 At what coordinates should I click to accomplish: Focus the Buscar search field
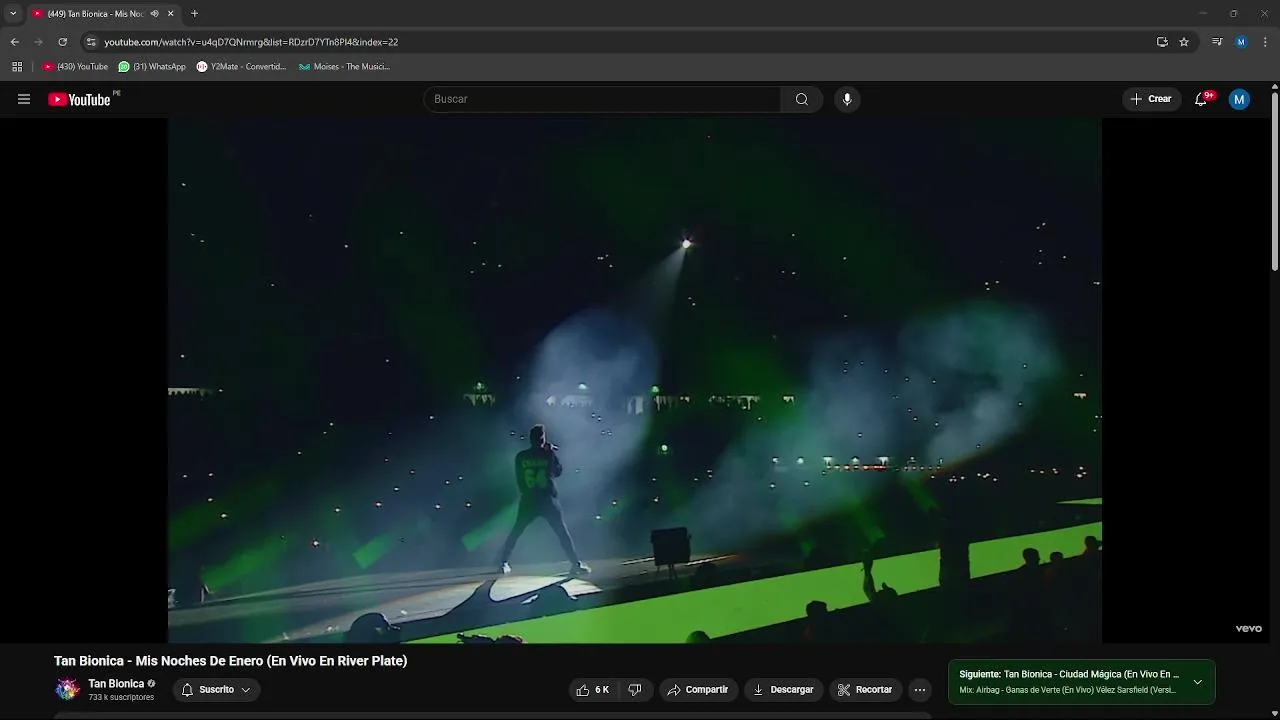pyautogui.click(x=603, y=99)
